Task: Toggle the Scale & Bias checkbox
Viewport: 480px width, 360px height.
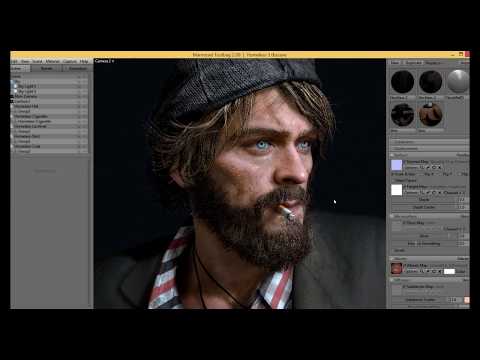Action: pyautogui.click(x=403, y=174)
